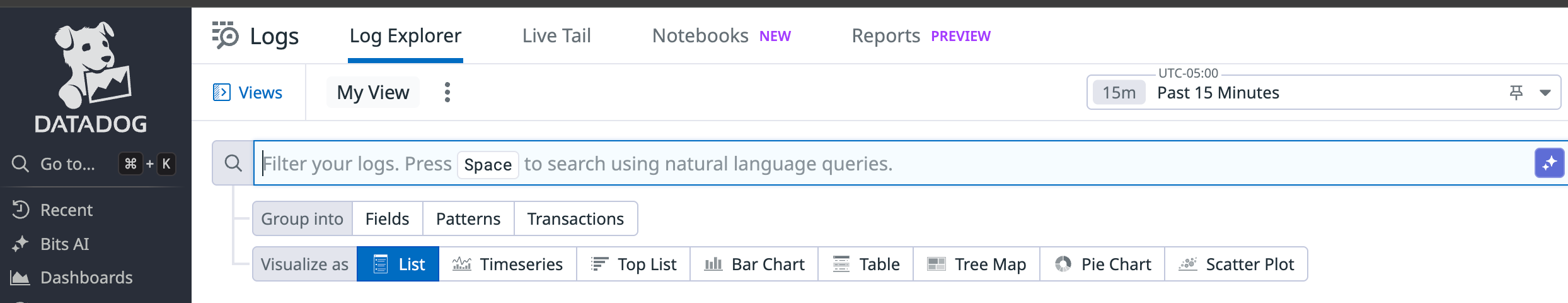
Task: Switch visualization to Timeseries
Action: pos(507,264)
